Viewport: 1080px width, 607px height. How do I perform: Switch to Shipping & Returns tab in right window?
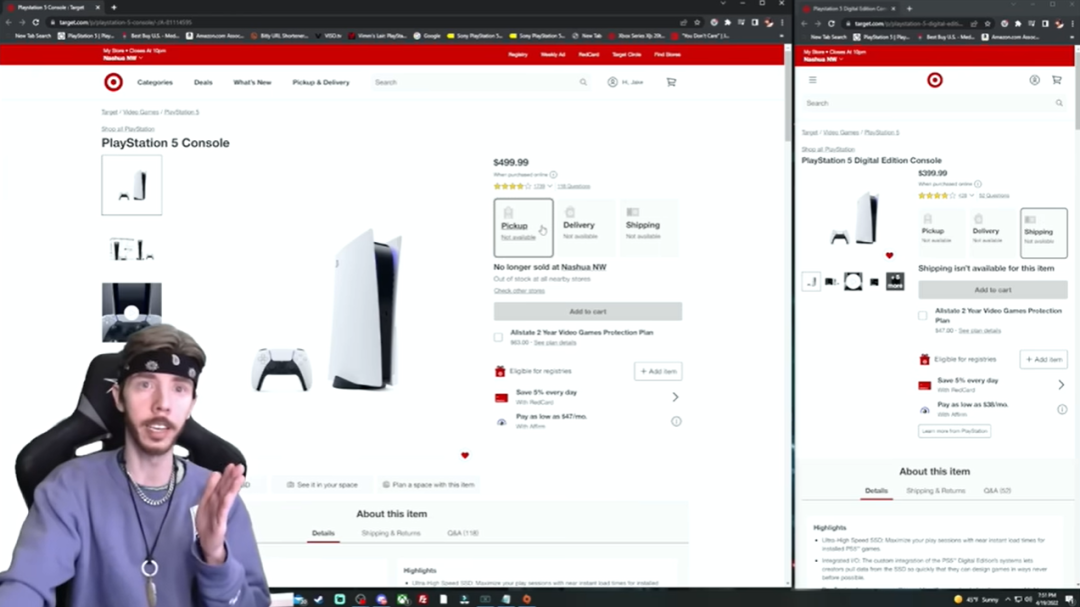click(x=935, y=491)
